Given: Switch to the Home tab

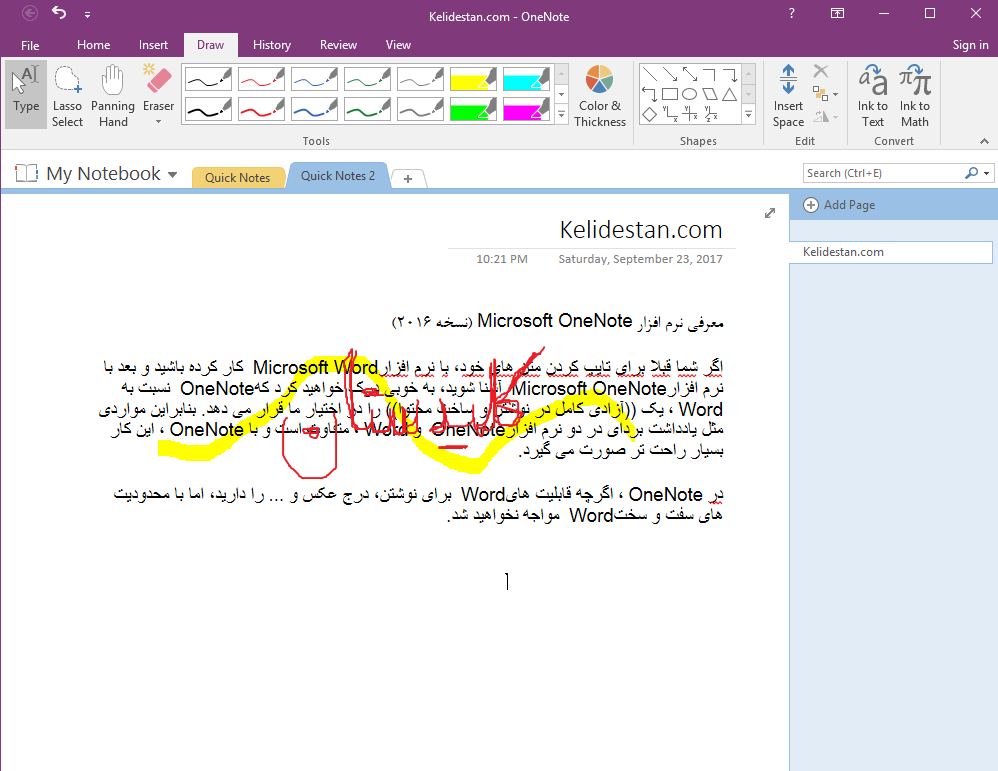Looking at the screenshot, I should (94, 45).
